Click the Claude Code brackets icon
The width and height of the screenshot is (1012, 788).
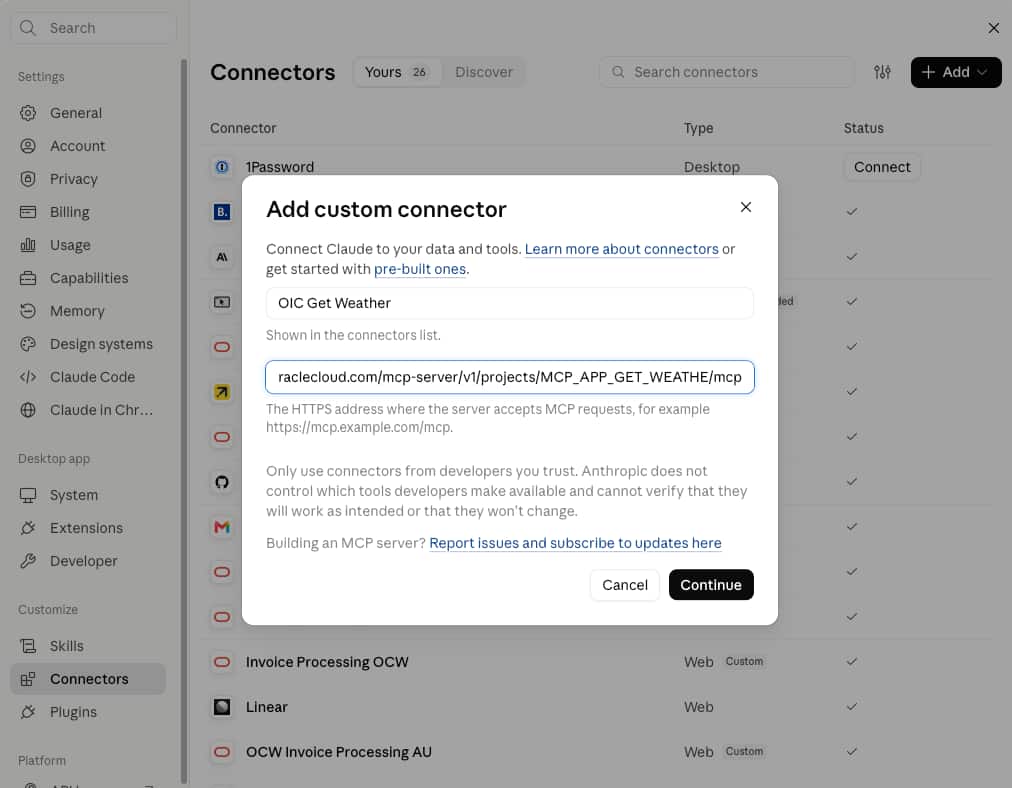[x=28, y=377]
